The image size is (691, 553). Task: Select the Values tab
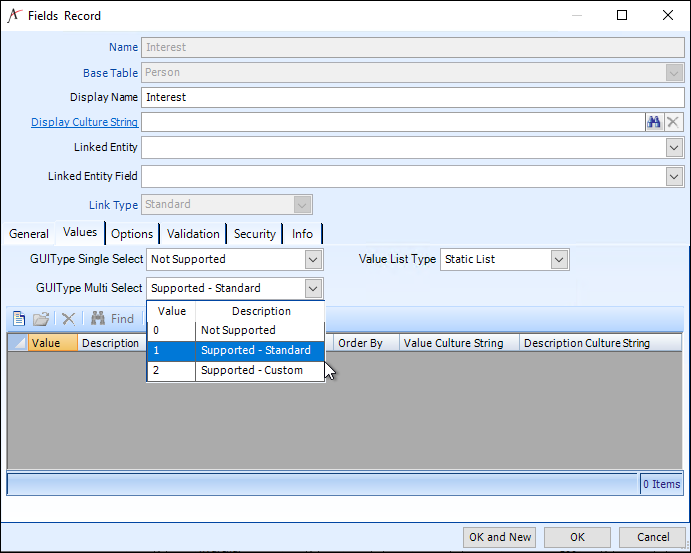(x=80, y=232)
